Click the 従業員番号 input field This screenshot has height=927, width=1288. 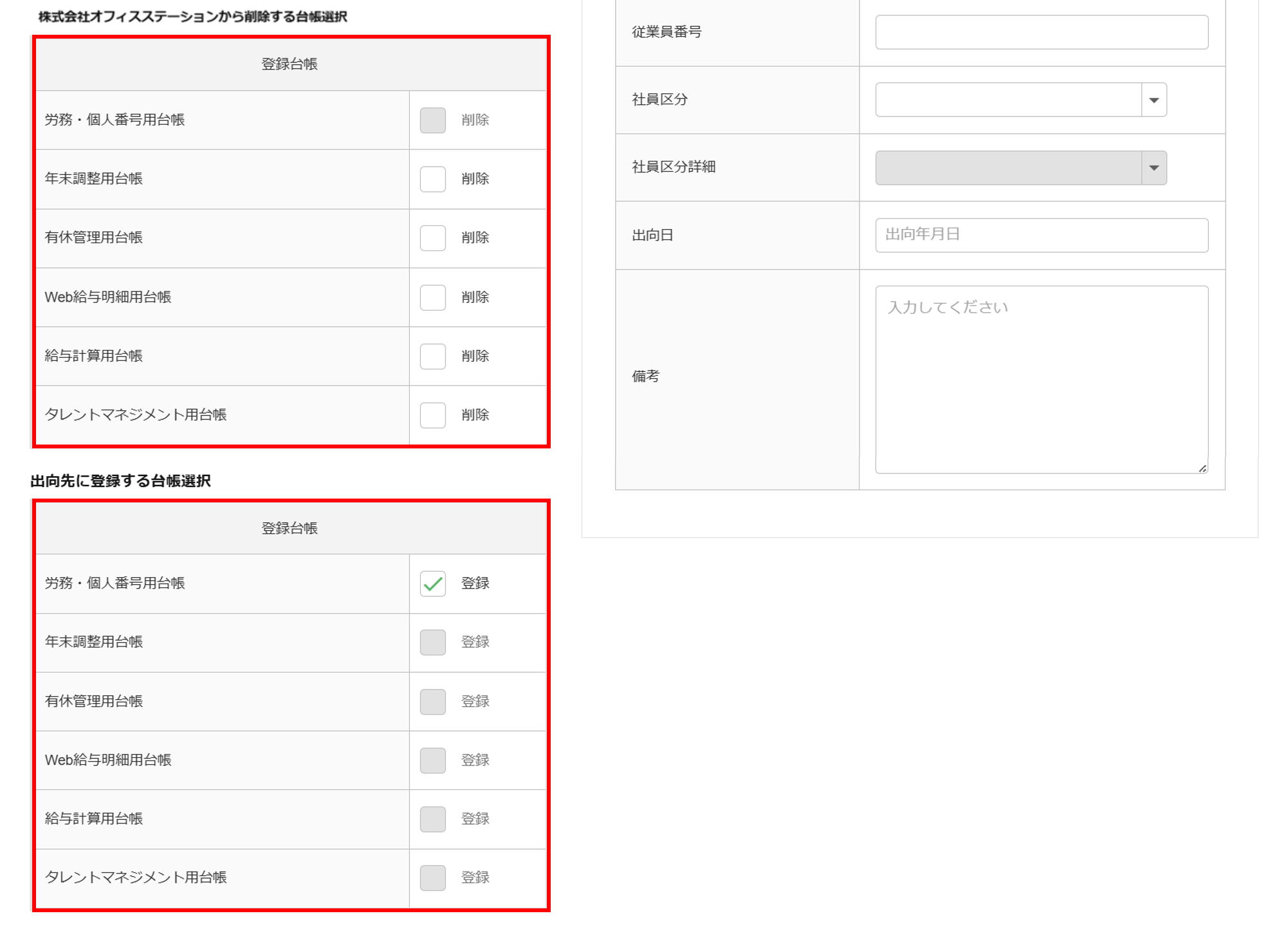1041,32
